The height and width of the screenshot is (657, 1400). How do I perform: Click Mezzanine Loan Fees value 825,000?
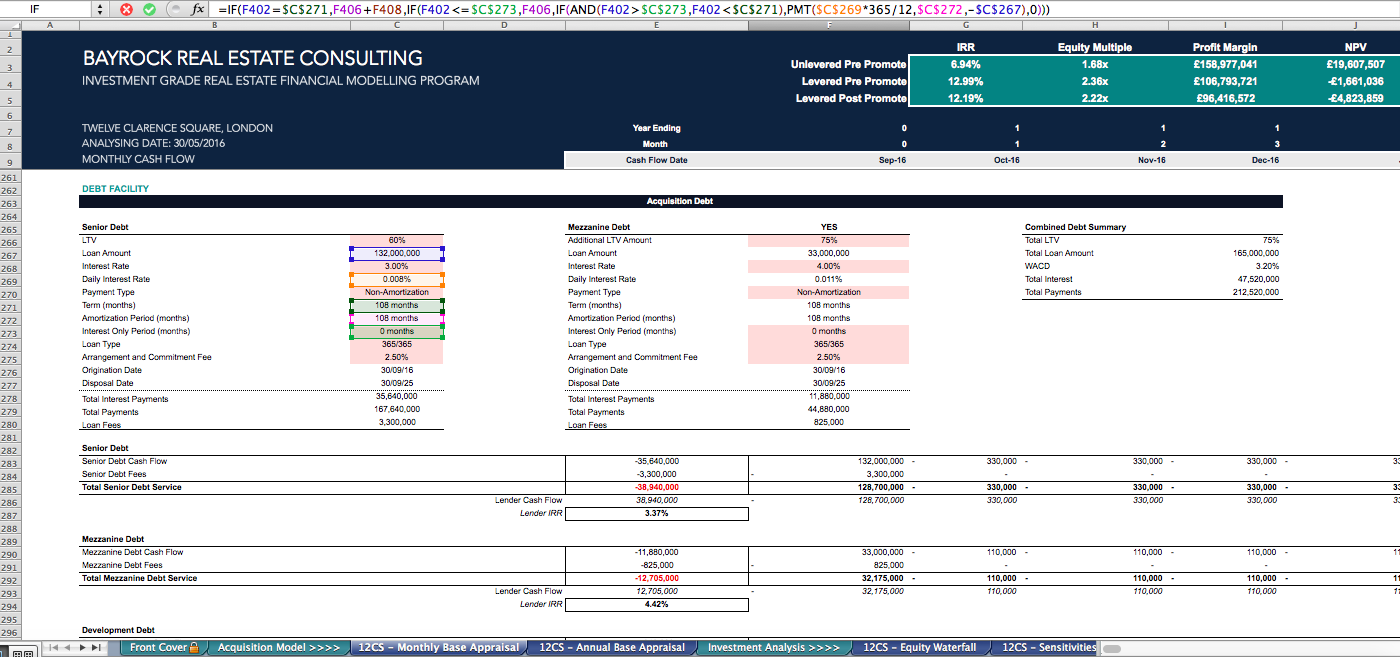click(829, 422)
